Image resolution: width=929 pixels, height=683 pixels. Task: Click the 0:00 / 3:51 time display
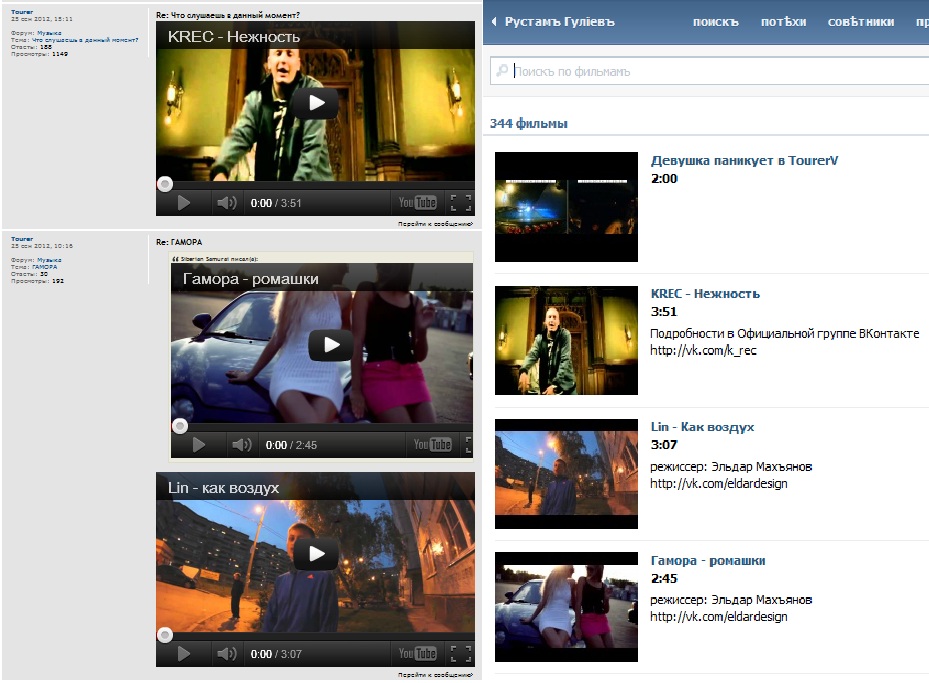coord(276,203)
